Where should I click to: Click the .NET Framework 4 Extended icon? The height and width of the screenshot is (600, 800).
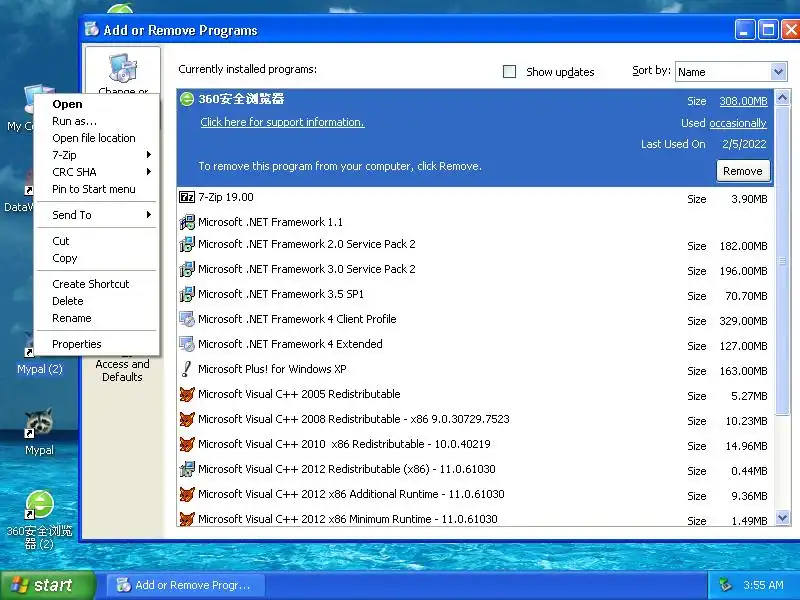187,344
